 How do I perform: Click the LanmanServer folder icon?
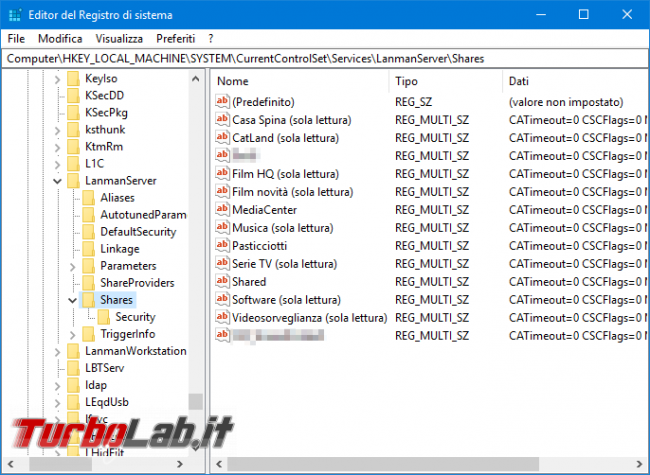[73, 181]
